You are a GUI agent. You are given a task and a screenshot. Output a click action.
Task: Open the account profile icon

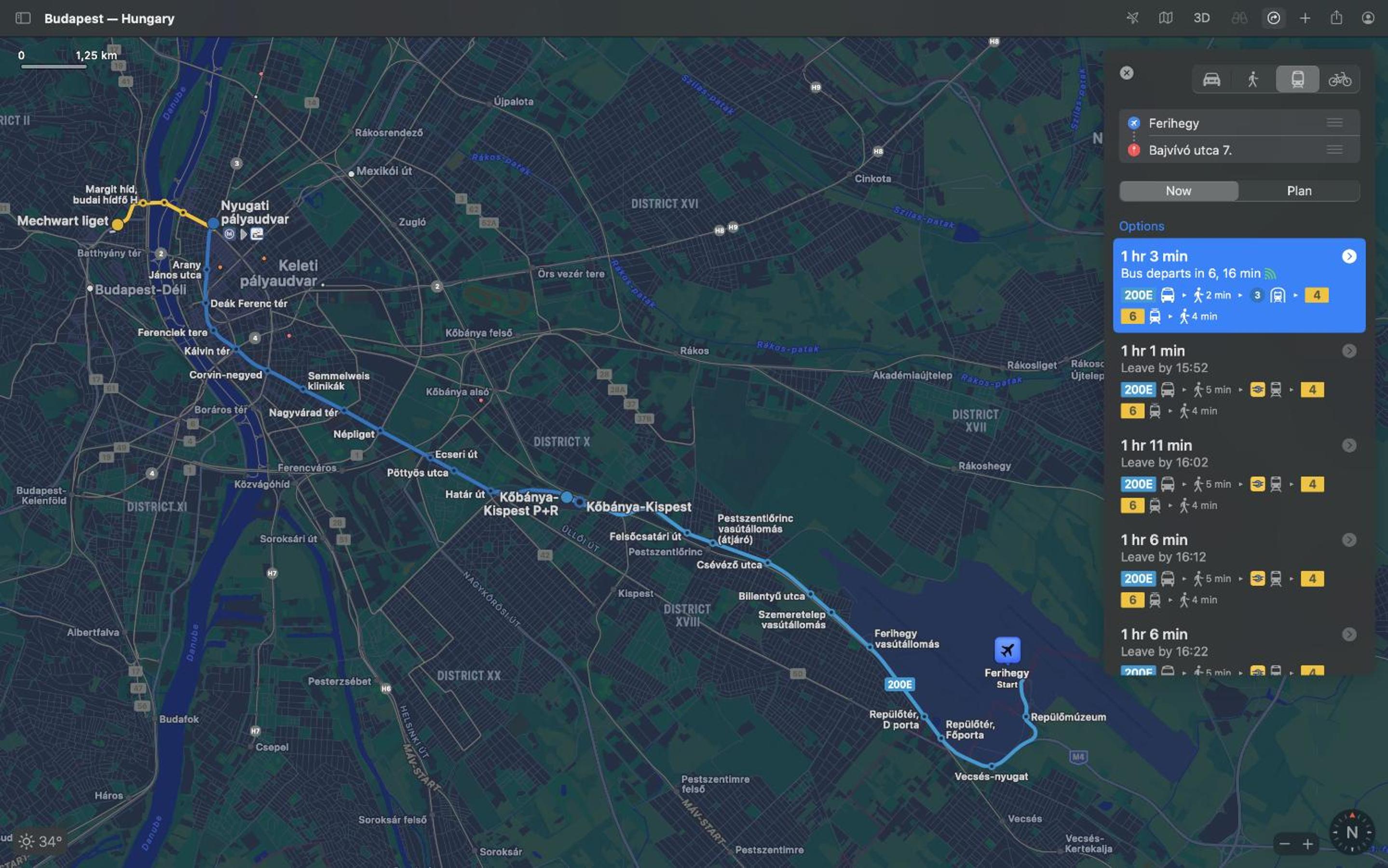[1368, 18]
